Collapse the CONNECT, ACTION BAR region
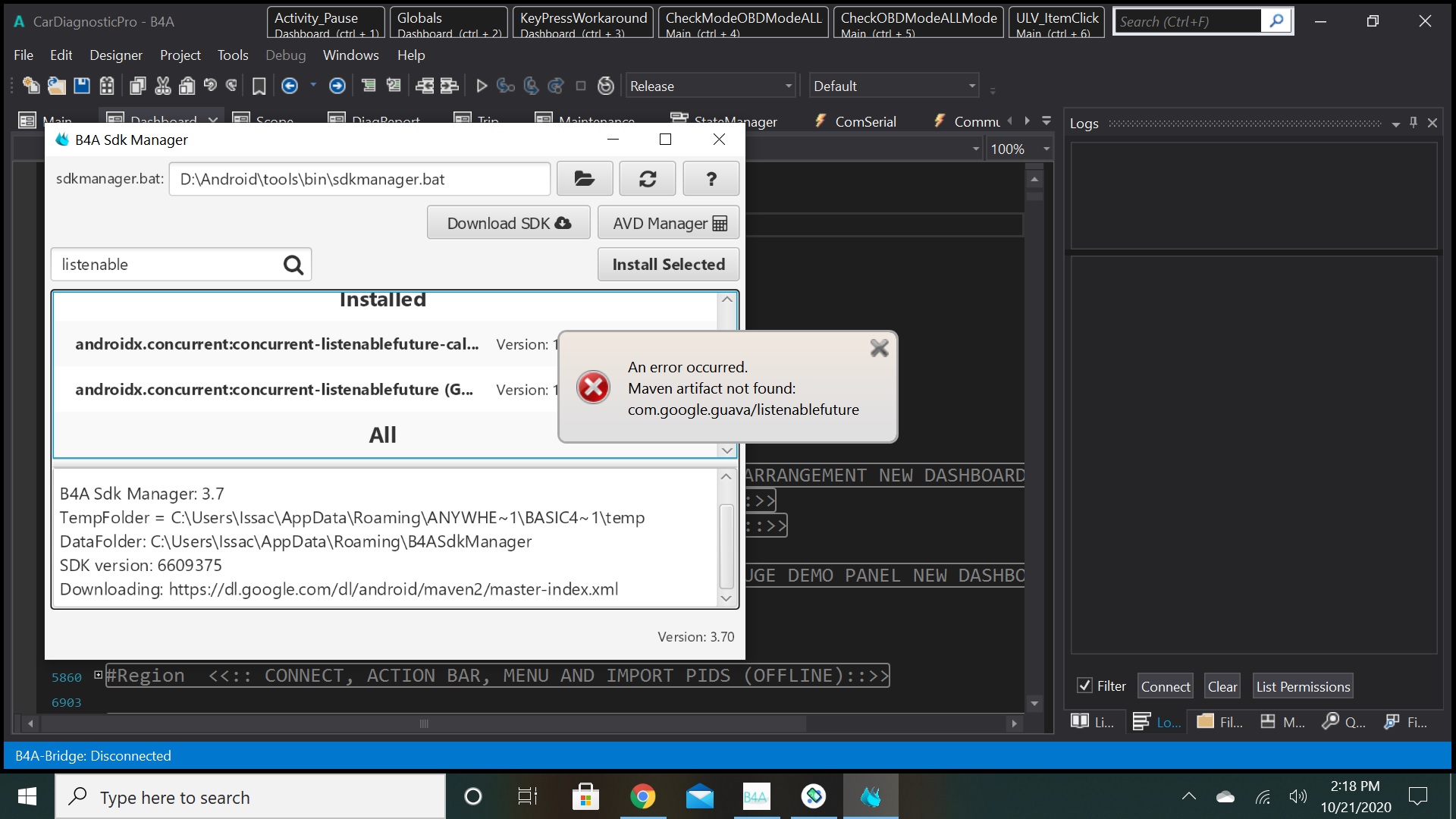Viewport: 1456px width, 819px height. 98,675
